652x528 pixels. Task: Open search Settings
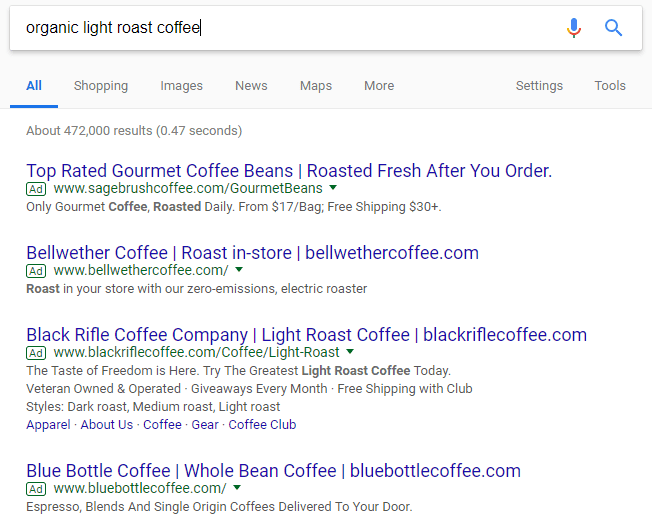point(539,86)
